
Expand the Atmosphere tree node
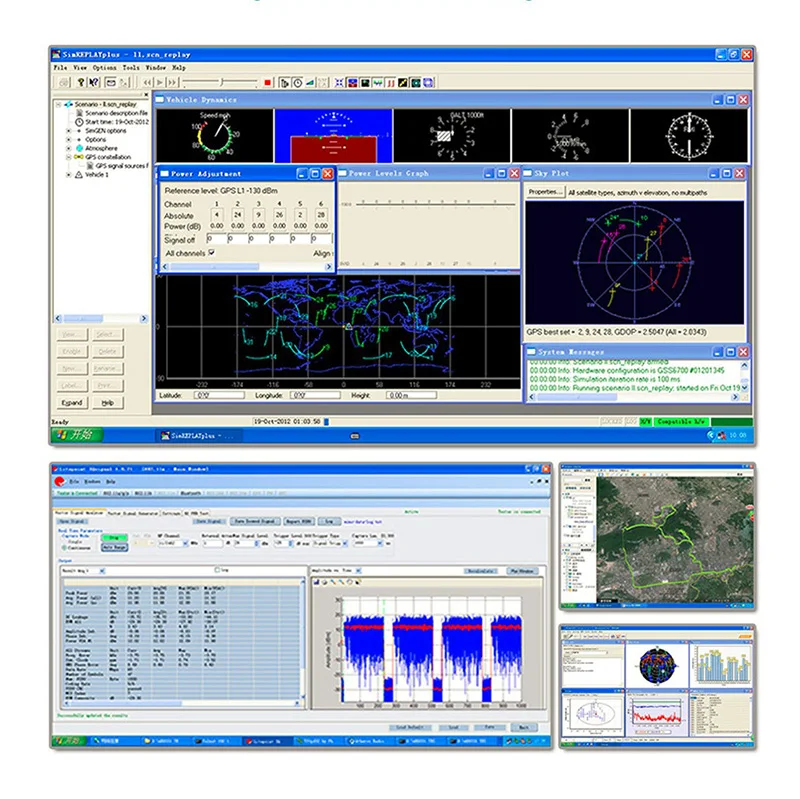(x=69, y=148)
